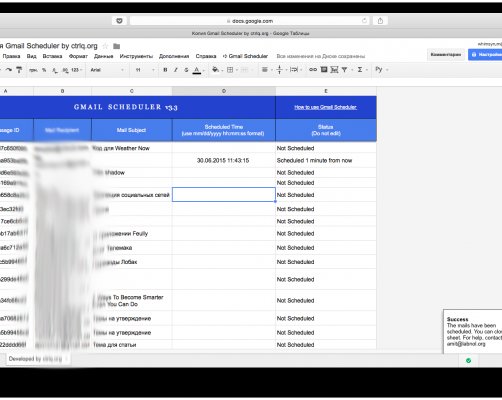Click the 'Ways To Become Smarter' subject cell

(132, 300)
